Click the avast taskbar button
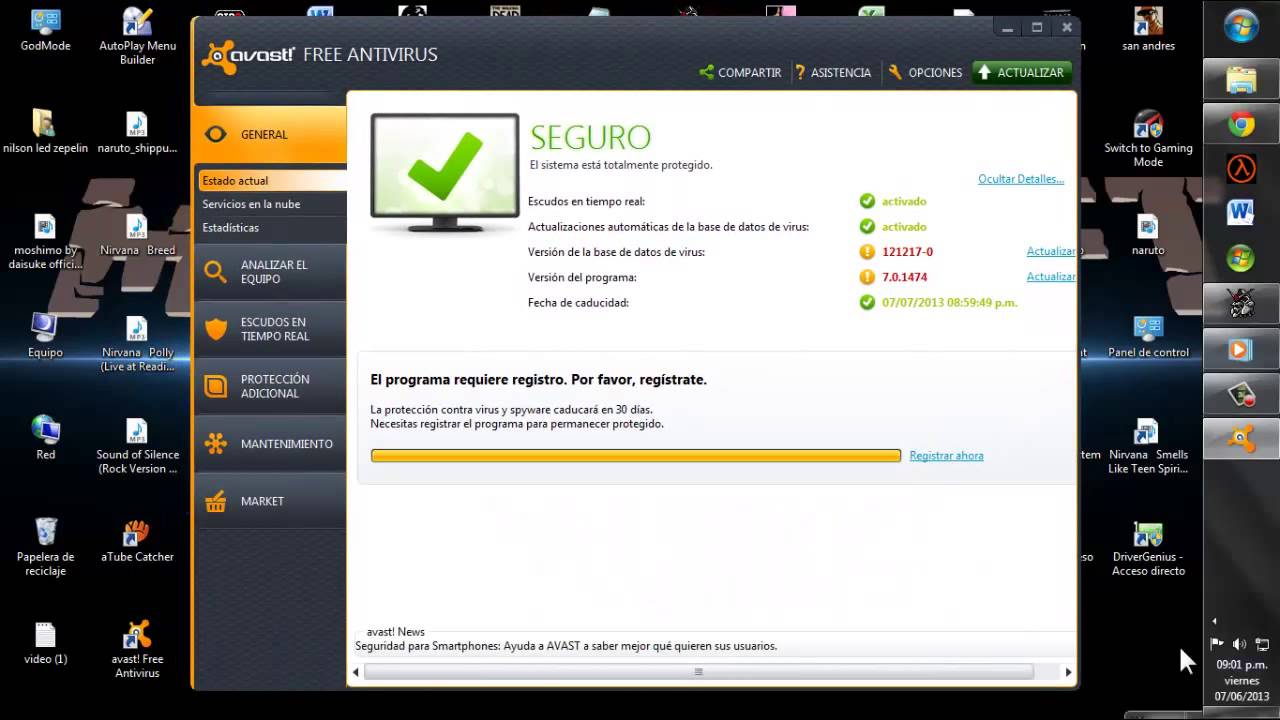 click(x=1241, y=439)
